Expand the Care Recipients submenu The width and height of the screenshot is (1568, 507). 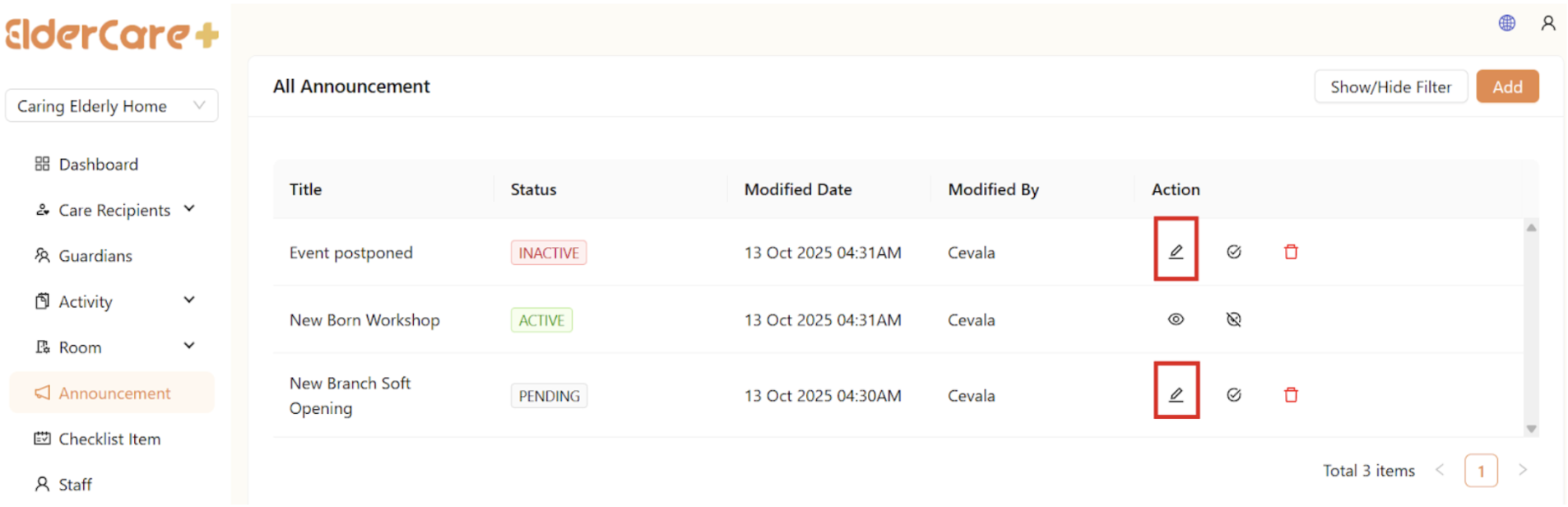189,209
